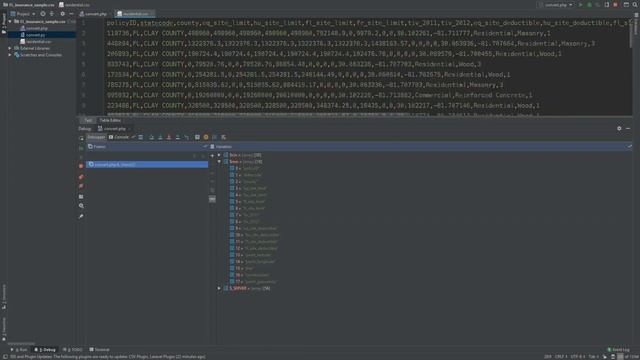
Task: Open the Terminal tool window button
Action: point(100,350)
